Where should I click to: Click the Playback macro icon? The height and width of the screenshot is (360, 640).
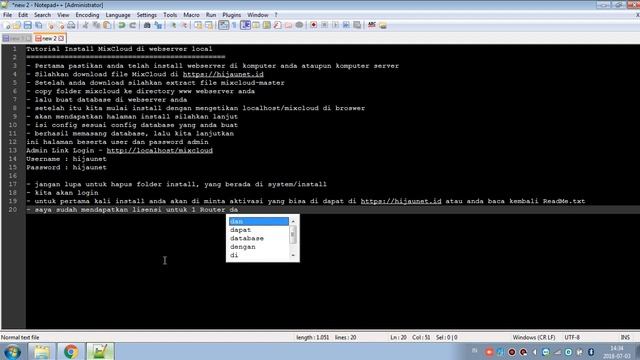[335, 25]
